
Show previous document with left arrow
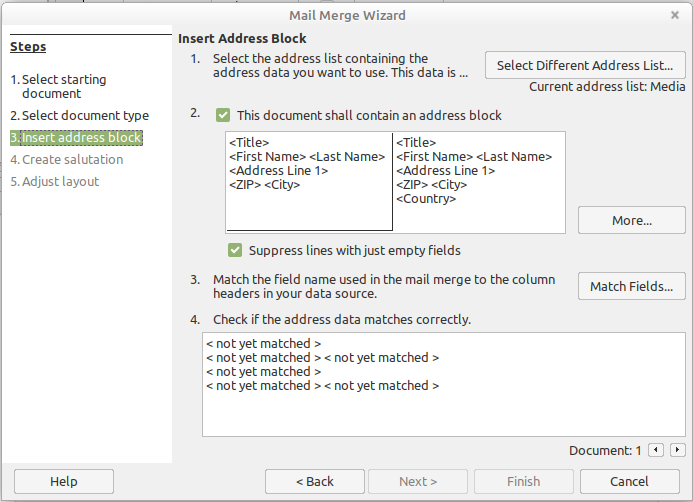pos(655,450)
